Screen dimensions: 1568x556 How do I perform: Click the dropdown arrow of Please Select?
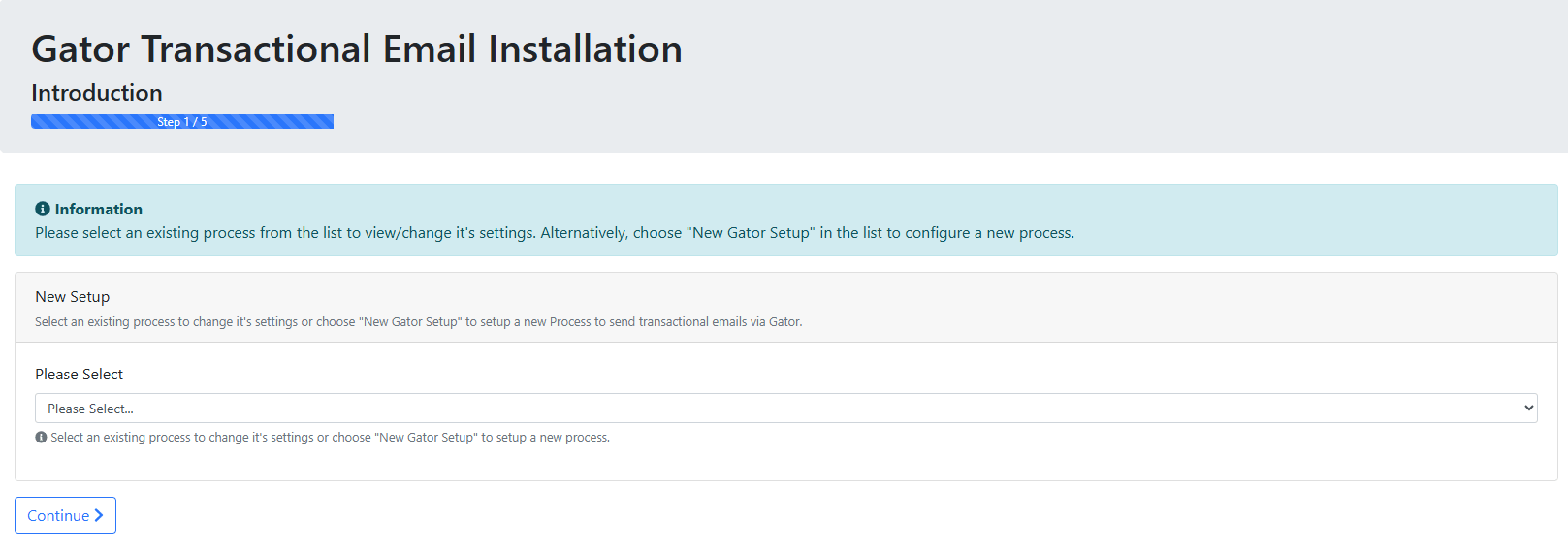pyautogui.click(x=1528, y=409)
